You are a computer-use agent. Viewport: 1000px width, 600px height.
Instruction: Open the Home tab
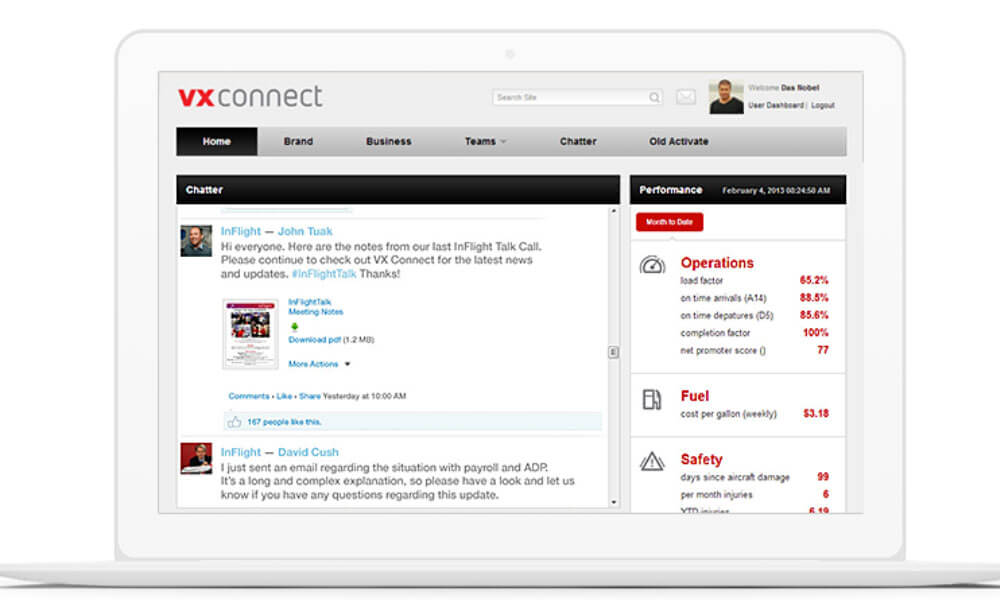[217, 142]
